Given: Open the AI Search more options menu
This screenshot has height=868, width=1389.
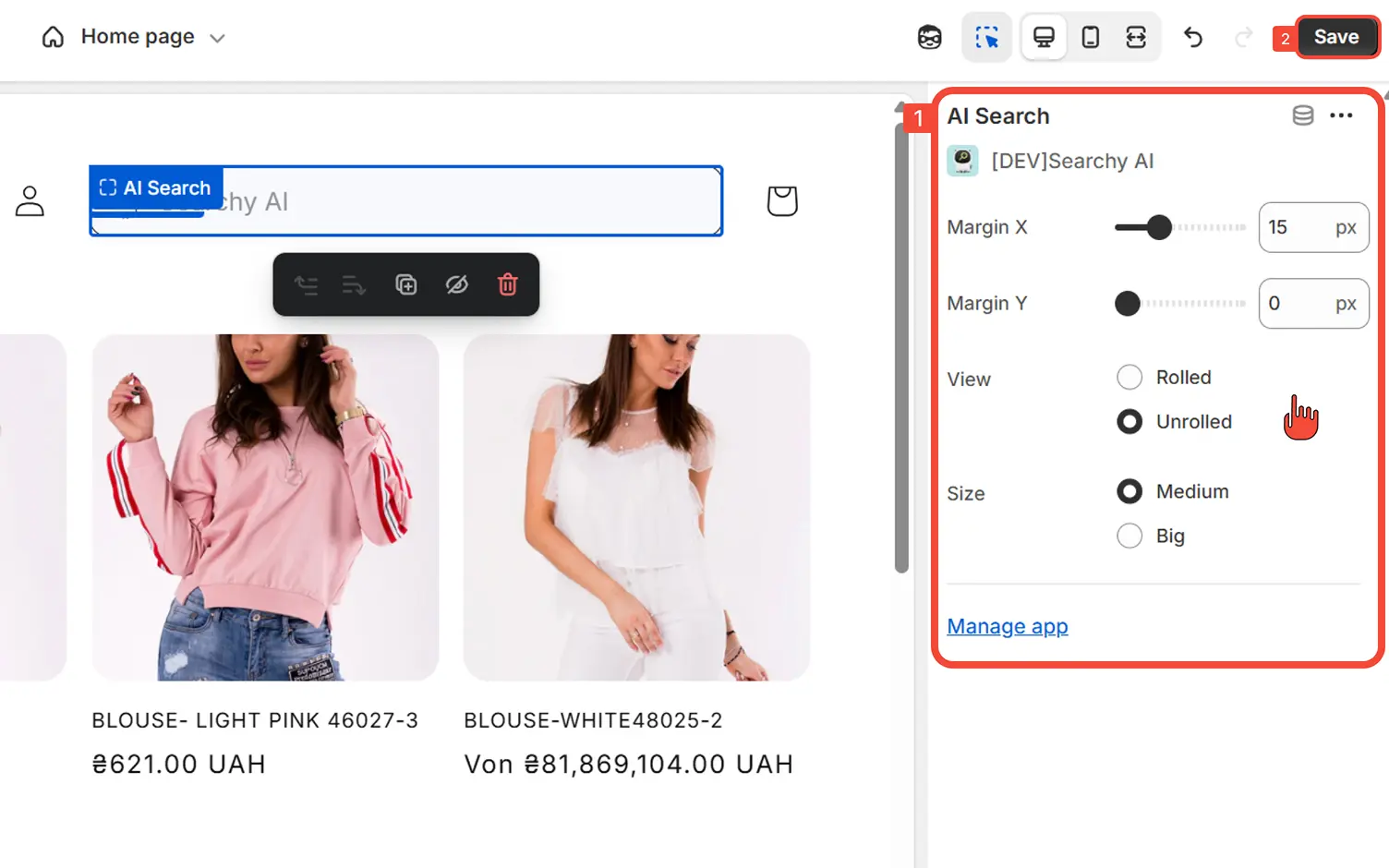Looking at the screenshot, I should (1341, 115).
